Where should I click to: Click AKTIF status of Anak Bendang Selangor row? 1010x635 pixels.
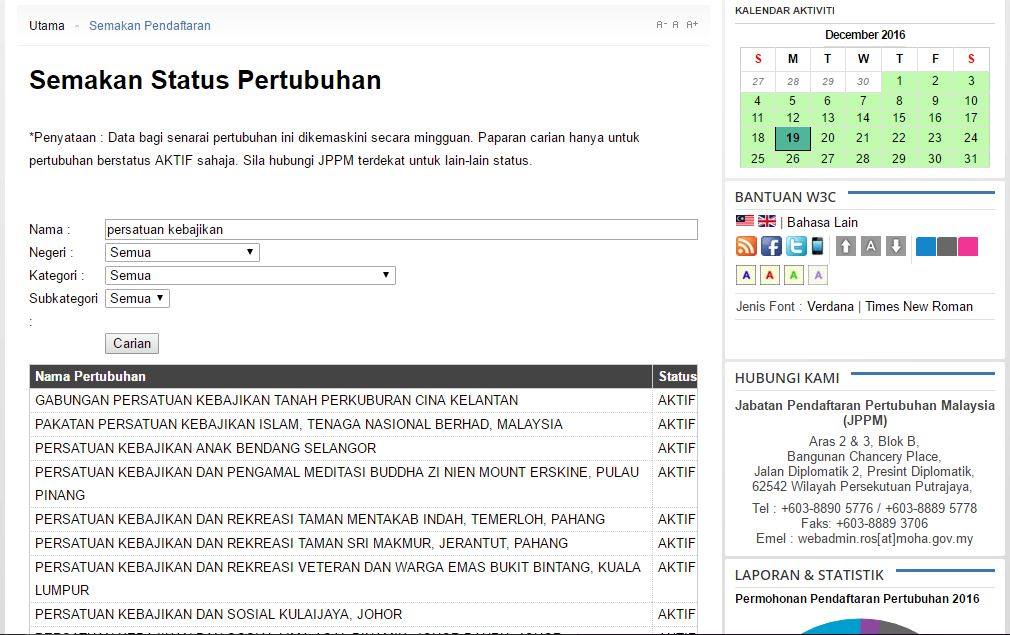tap(676, 448)
